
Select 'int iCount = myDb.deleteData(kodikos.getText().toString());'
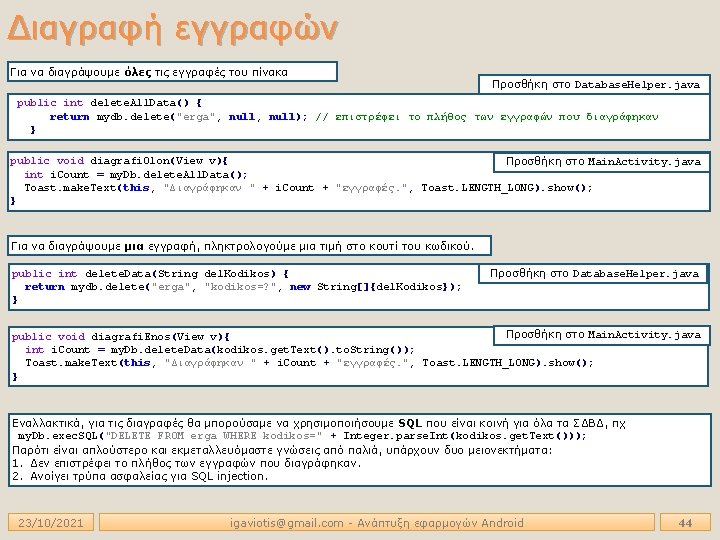pyautogui.click(x=220, y=350)
